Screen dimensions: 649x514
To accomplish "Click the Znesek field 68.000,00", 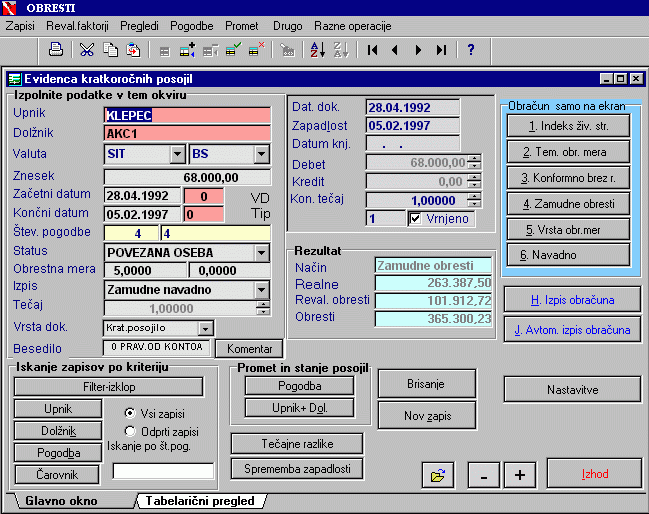I will [x=187, y=177].
